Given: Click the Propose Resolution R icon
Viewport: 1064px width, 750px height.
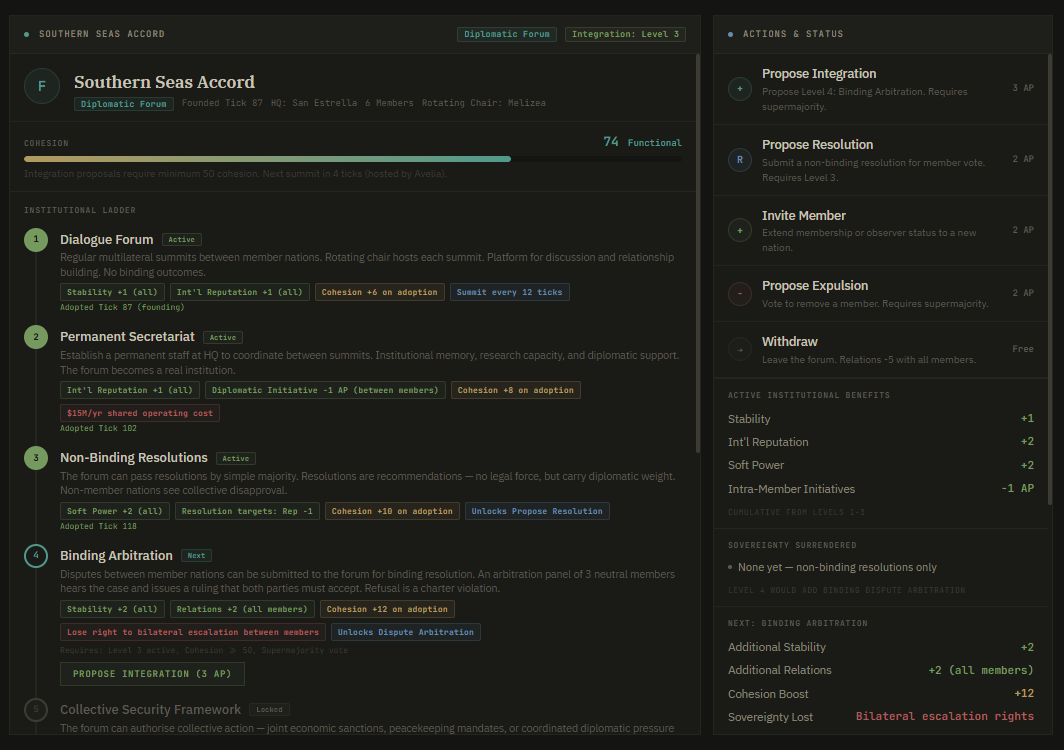Looking at the screenshot, I should coord(740,159).
